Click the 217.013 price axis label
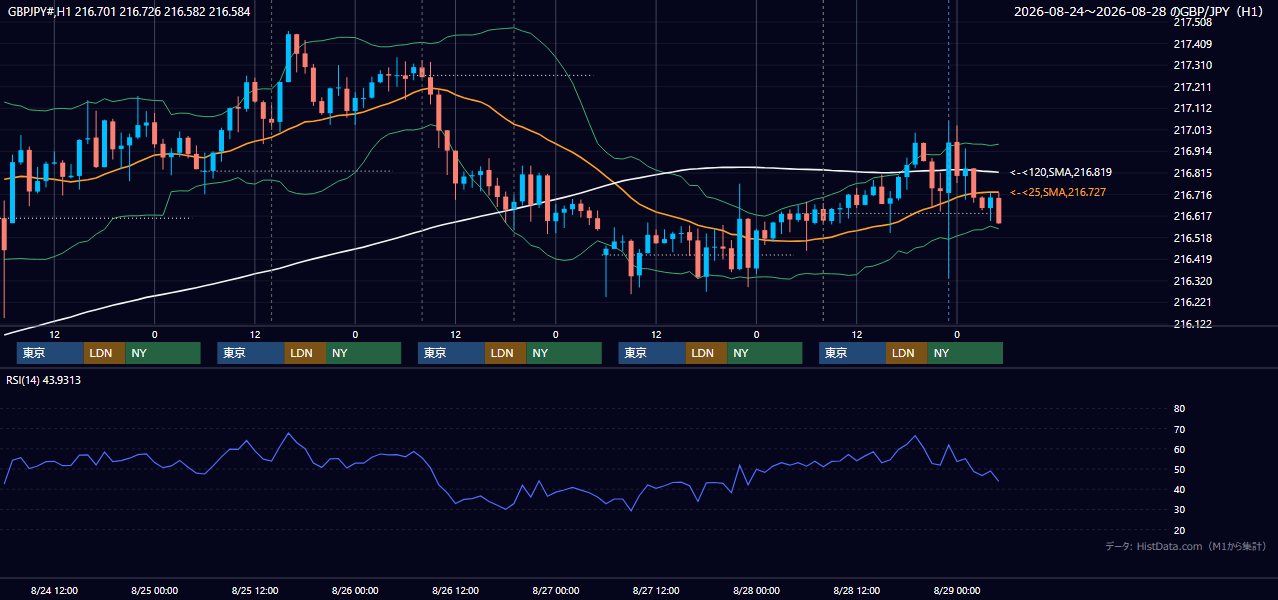Viewport: 1278px width, 600px height. tap(1192, 130)
